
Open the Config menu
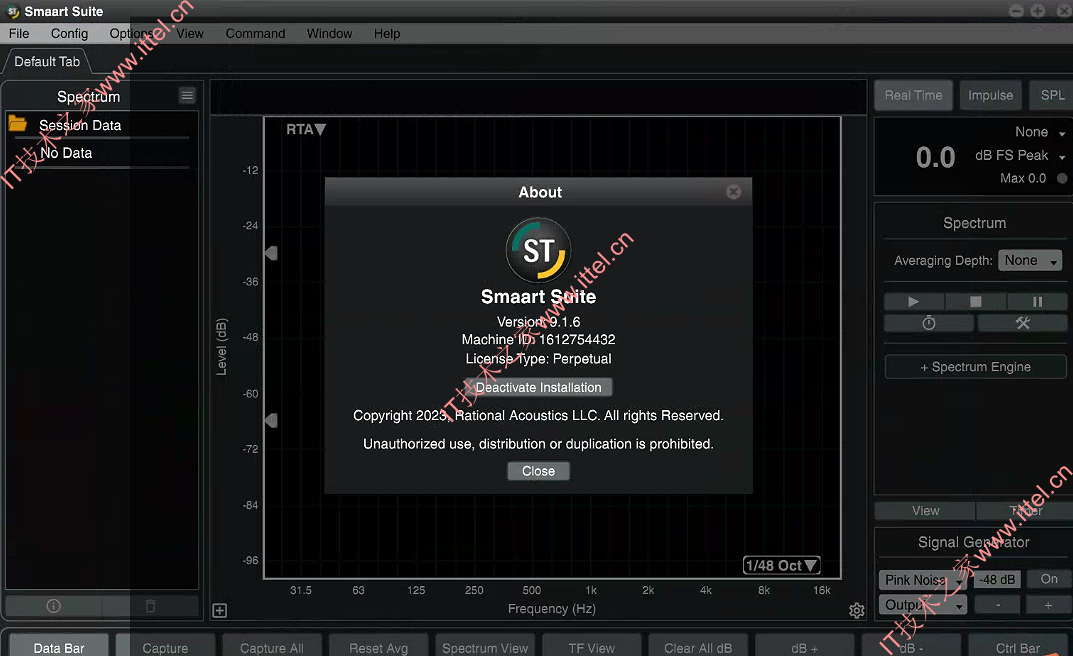tap(69, 34)
